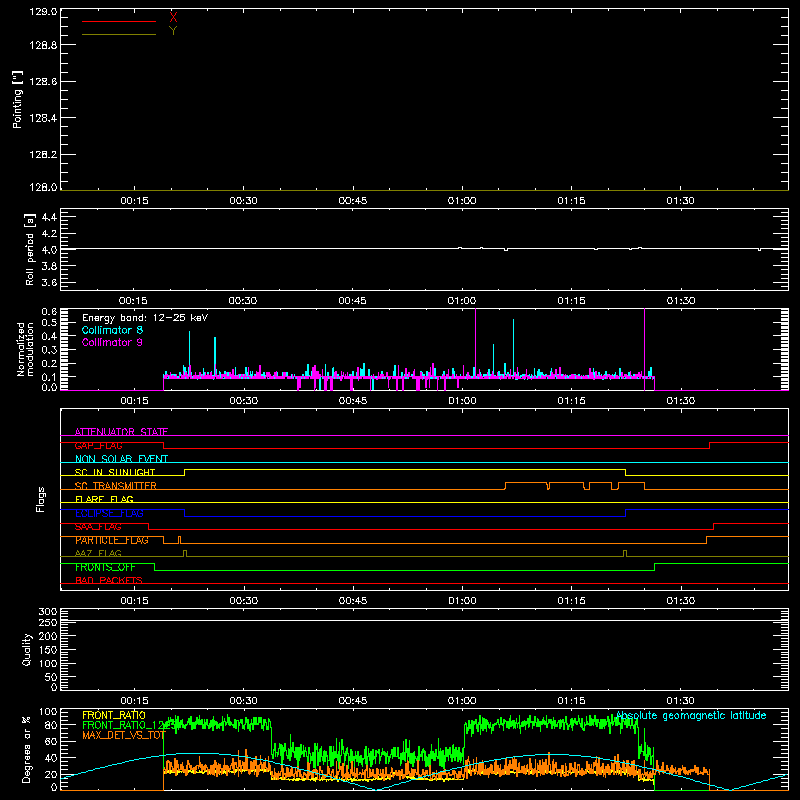Click the 150 tick on Quality axis
Image resolution: width=800 pixels, height=800 pixels.
[x=47, y=650]
